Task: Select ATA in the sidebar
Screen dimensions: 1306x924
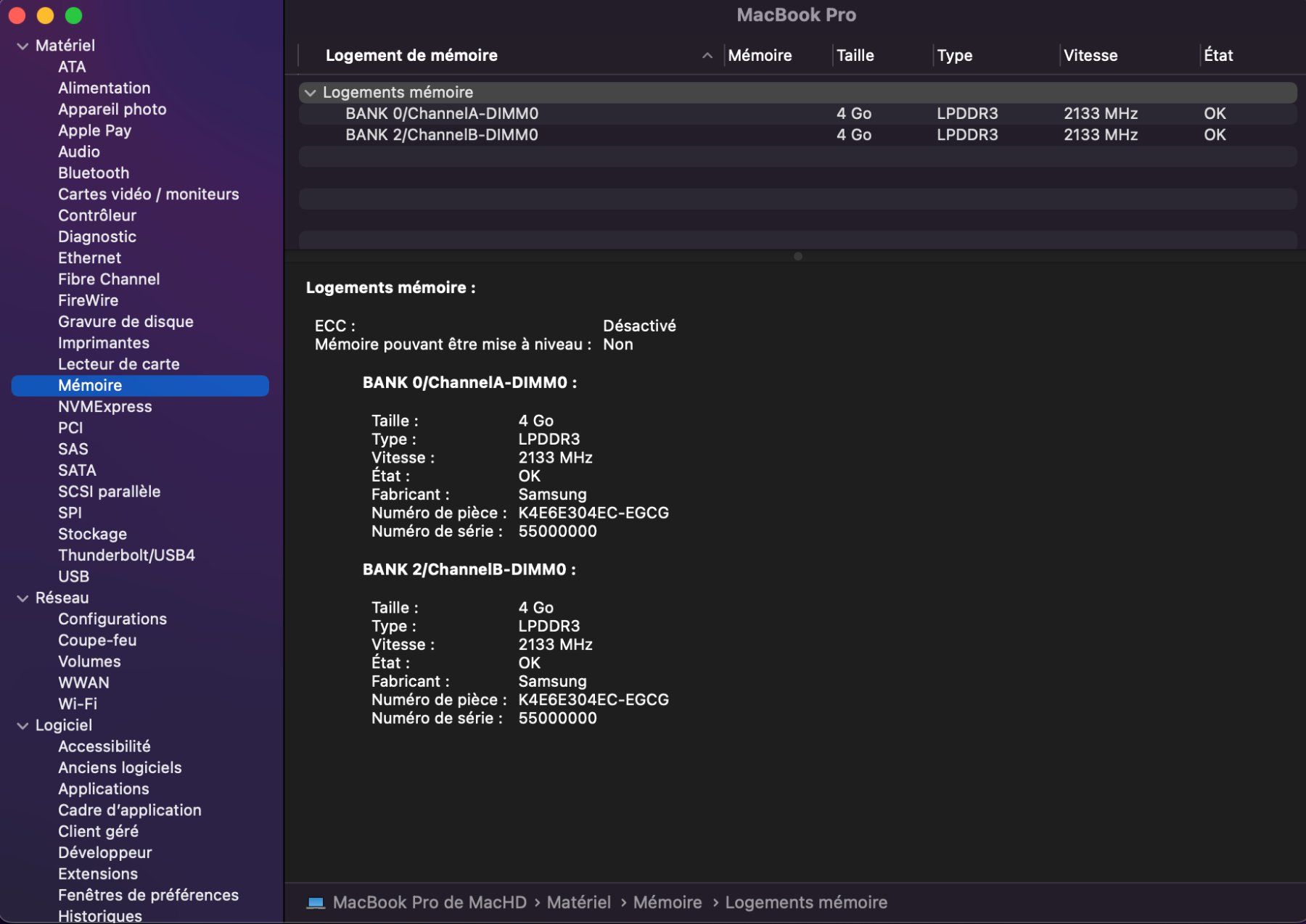Action: tap(72, 67)
